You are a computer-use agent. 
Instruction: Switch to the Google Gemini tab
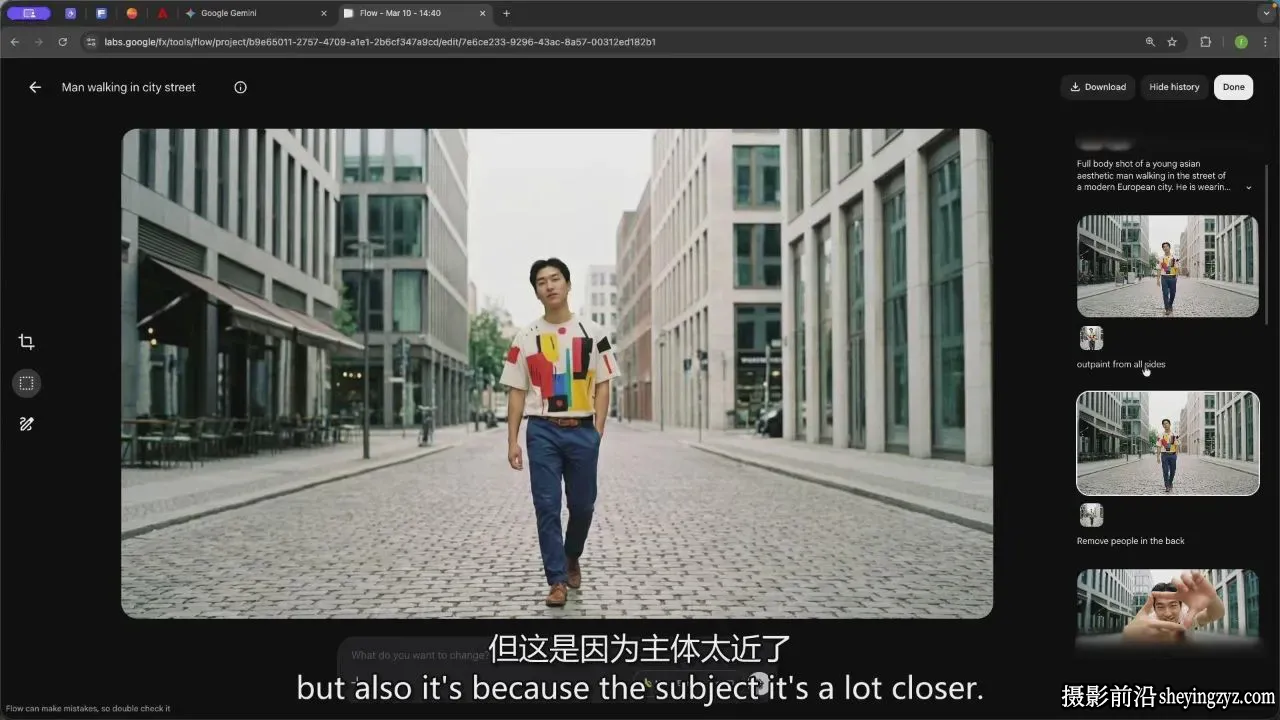point(256,13)
